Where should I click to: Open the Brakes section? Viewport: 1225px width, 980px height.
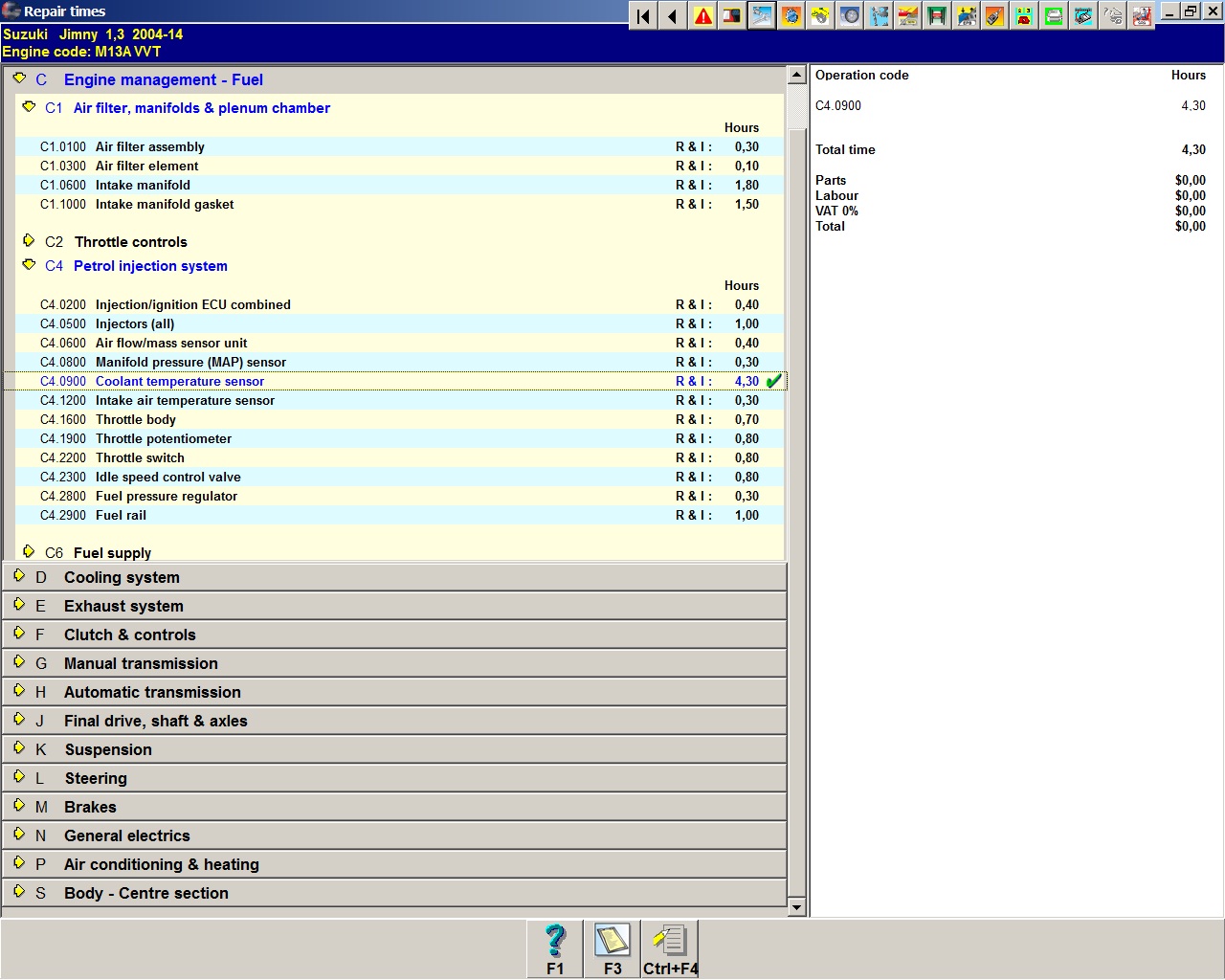coord(90,807)
